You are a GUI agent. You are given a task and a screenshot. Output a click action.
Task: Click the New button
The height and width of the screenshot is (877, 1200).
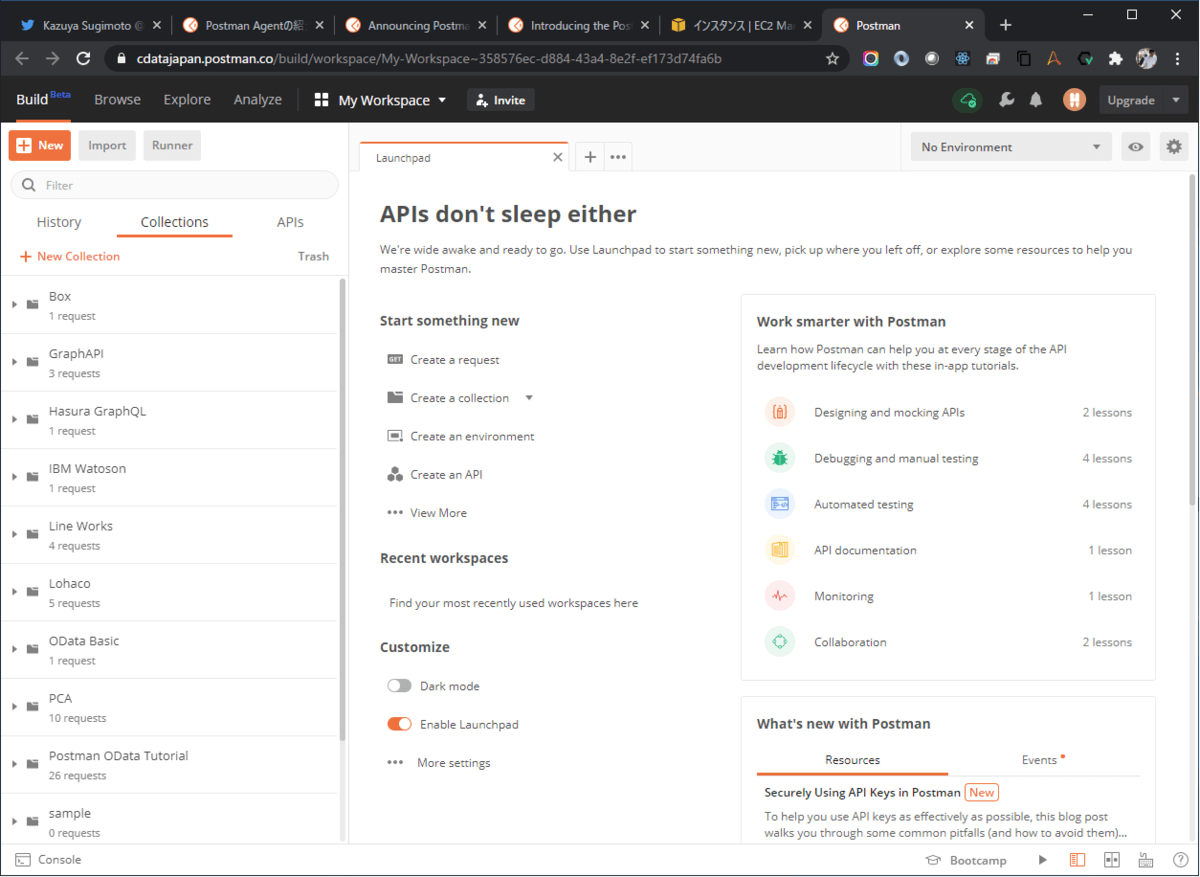40,145
